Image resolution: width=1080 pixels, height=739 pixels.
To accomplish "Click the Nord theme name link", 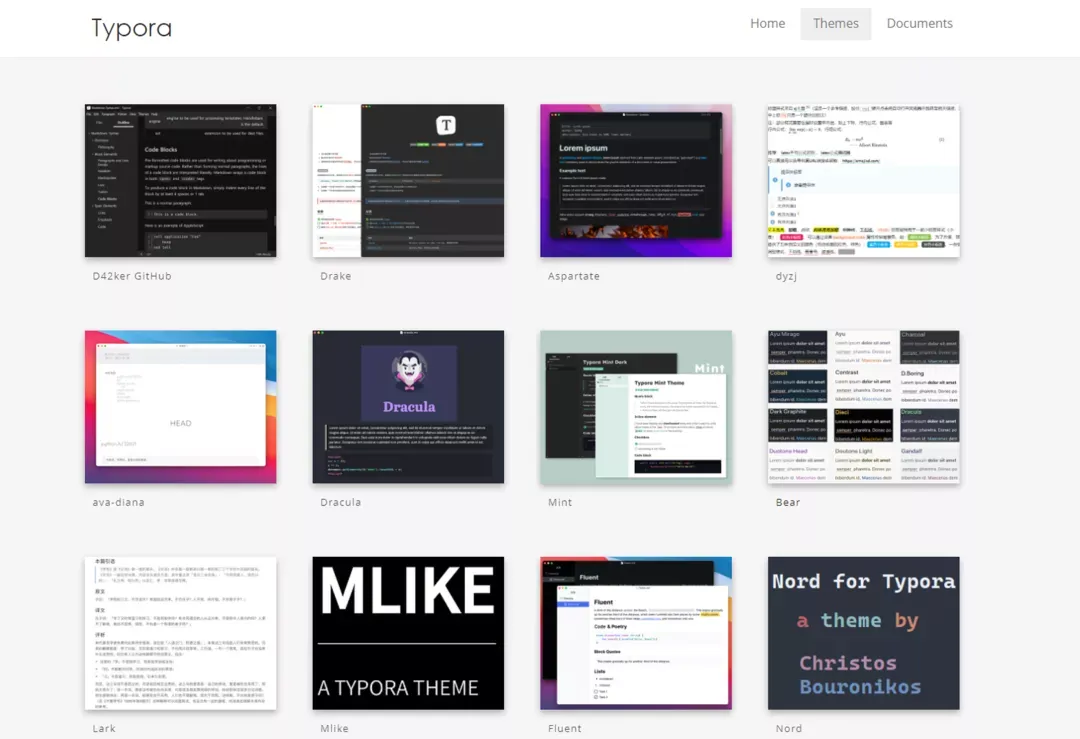I will 788,728.
